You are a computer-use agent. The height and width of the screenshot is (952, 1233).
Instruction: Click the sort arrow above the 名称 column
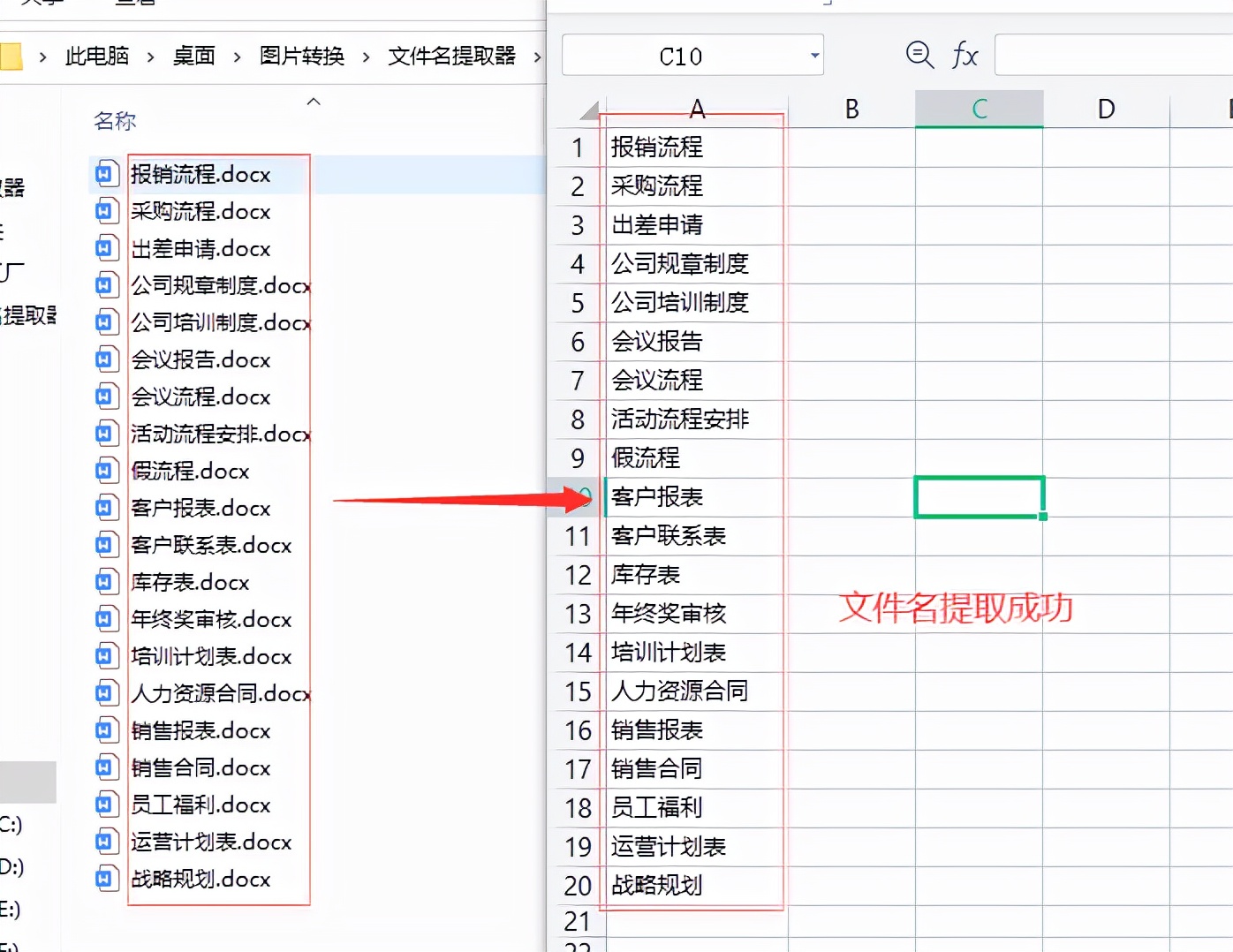[x=314, y=102]
